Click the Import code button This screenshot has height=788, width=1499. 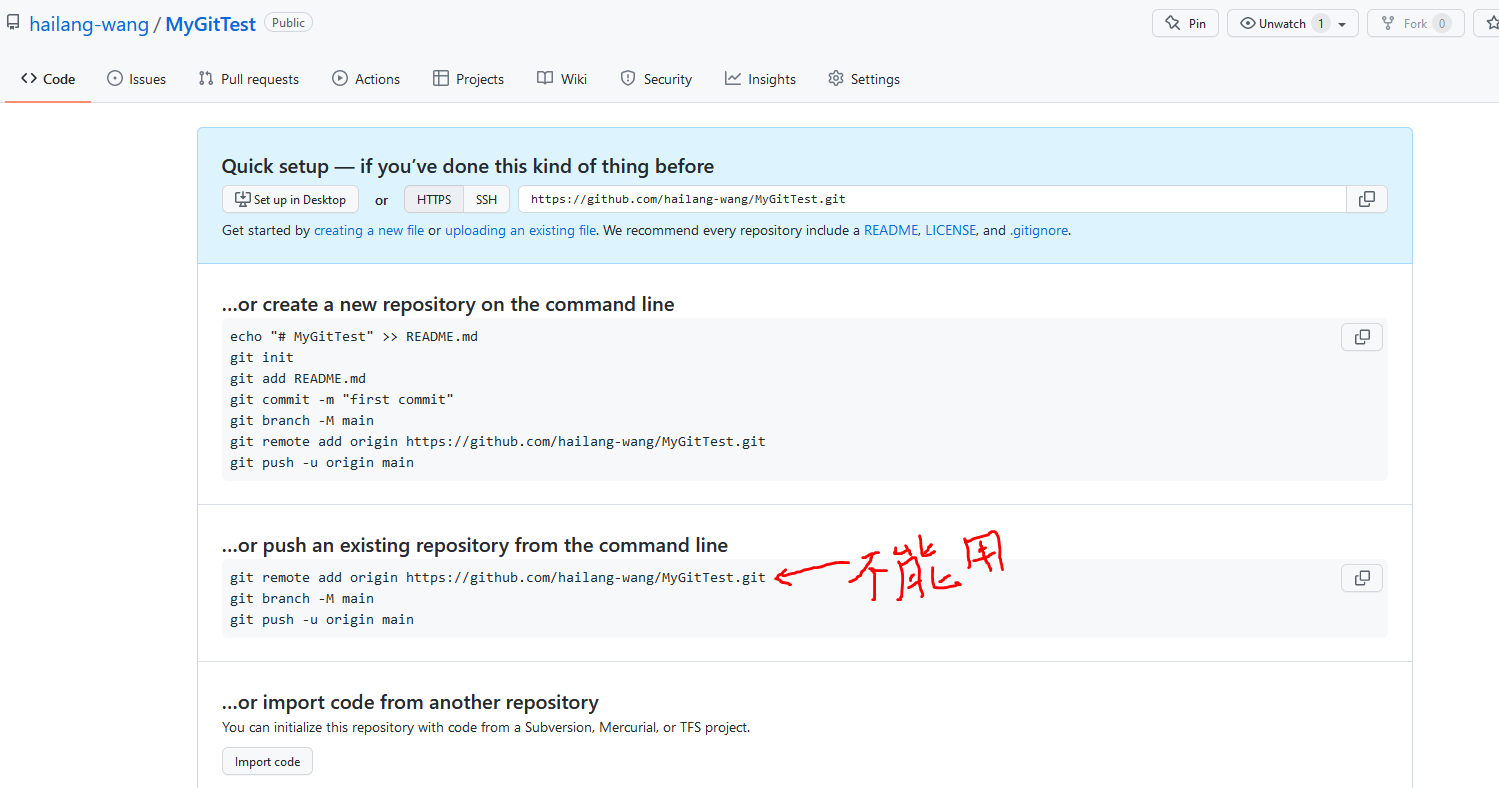267,762
